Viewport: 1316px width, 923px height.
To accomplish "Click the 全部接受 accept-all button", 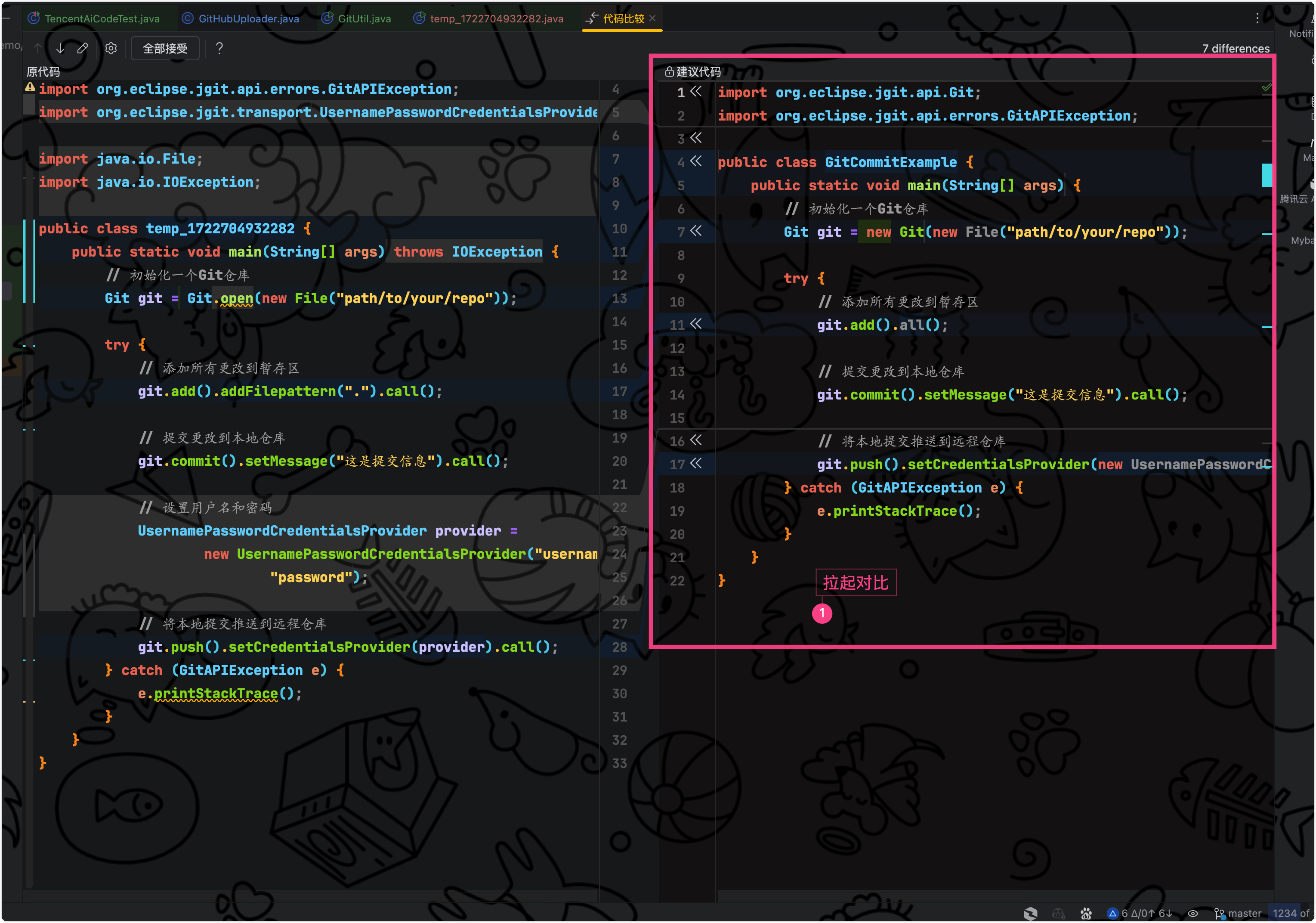I will [165, 48].
